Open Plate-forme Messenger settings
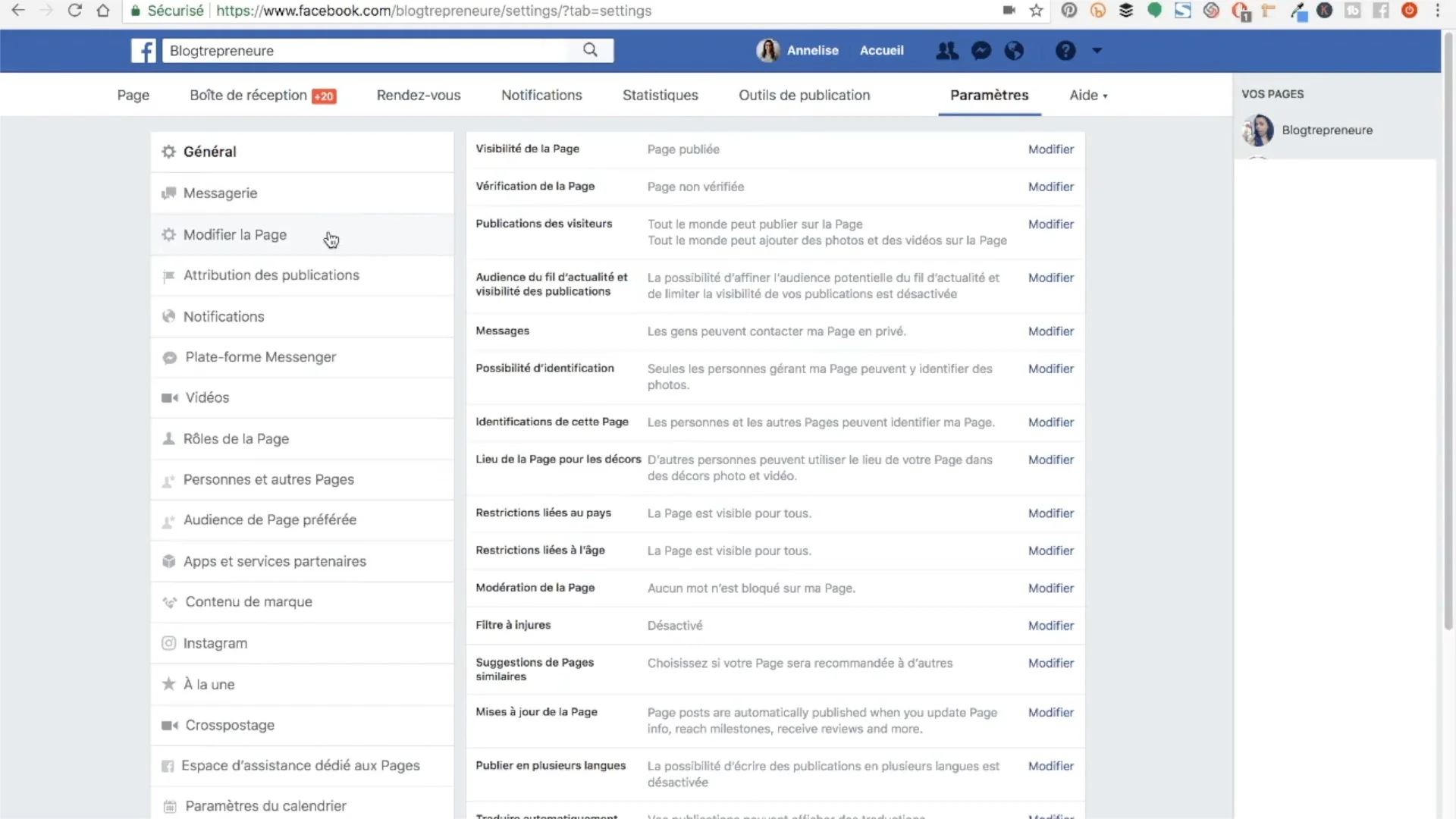This screenshot has width=1456, height=819. [302, 357]
